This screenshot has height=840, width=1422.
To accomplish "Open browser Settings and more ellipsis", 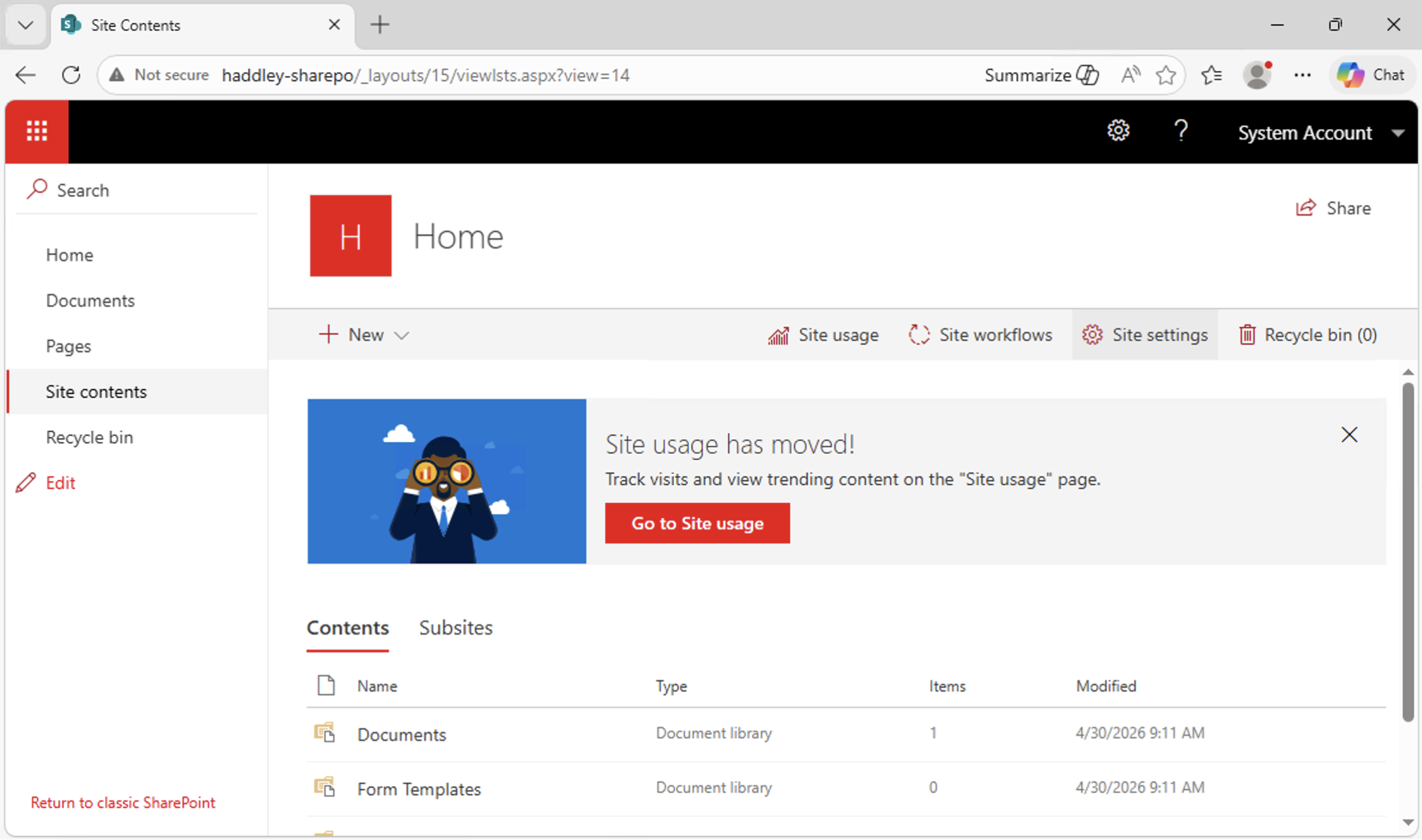I will click(x=1302, y=75).
